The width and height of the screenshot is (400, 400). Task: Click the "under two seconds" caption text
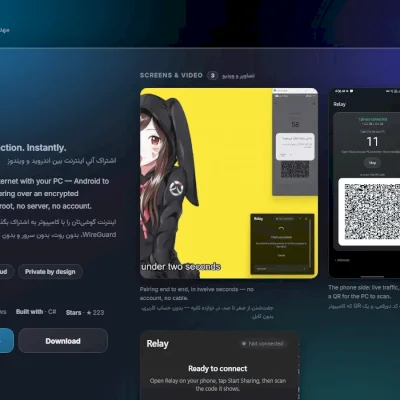tap(181, 267)
